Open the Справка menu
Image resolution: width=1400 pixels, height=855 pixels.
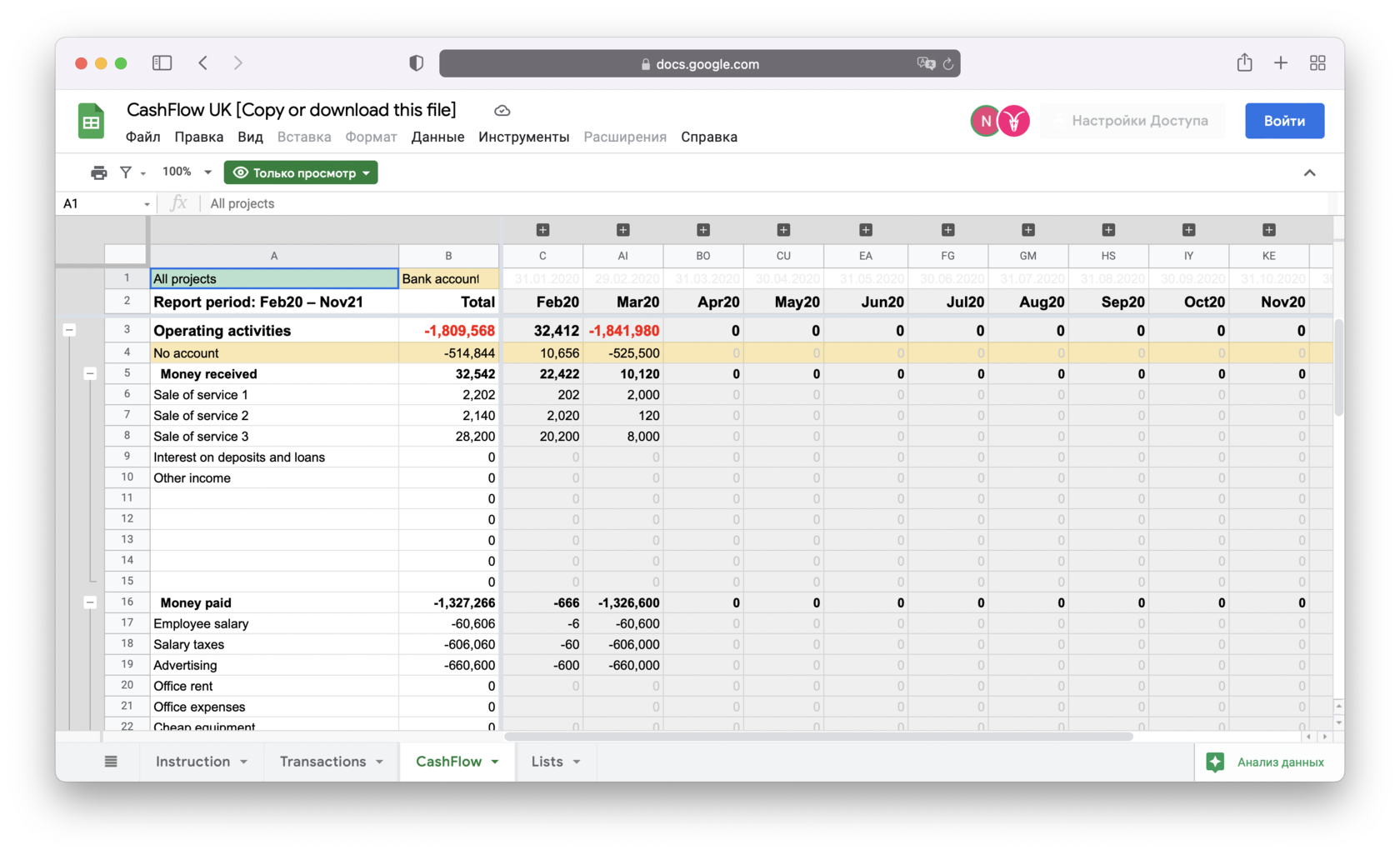[709, 137]
